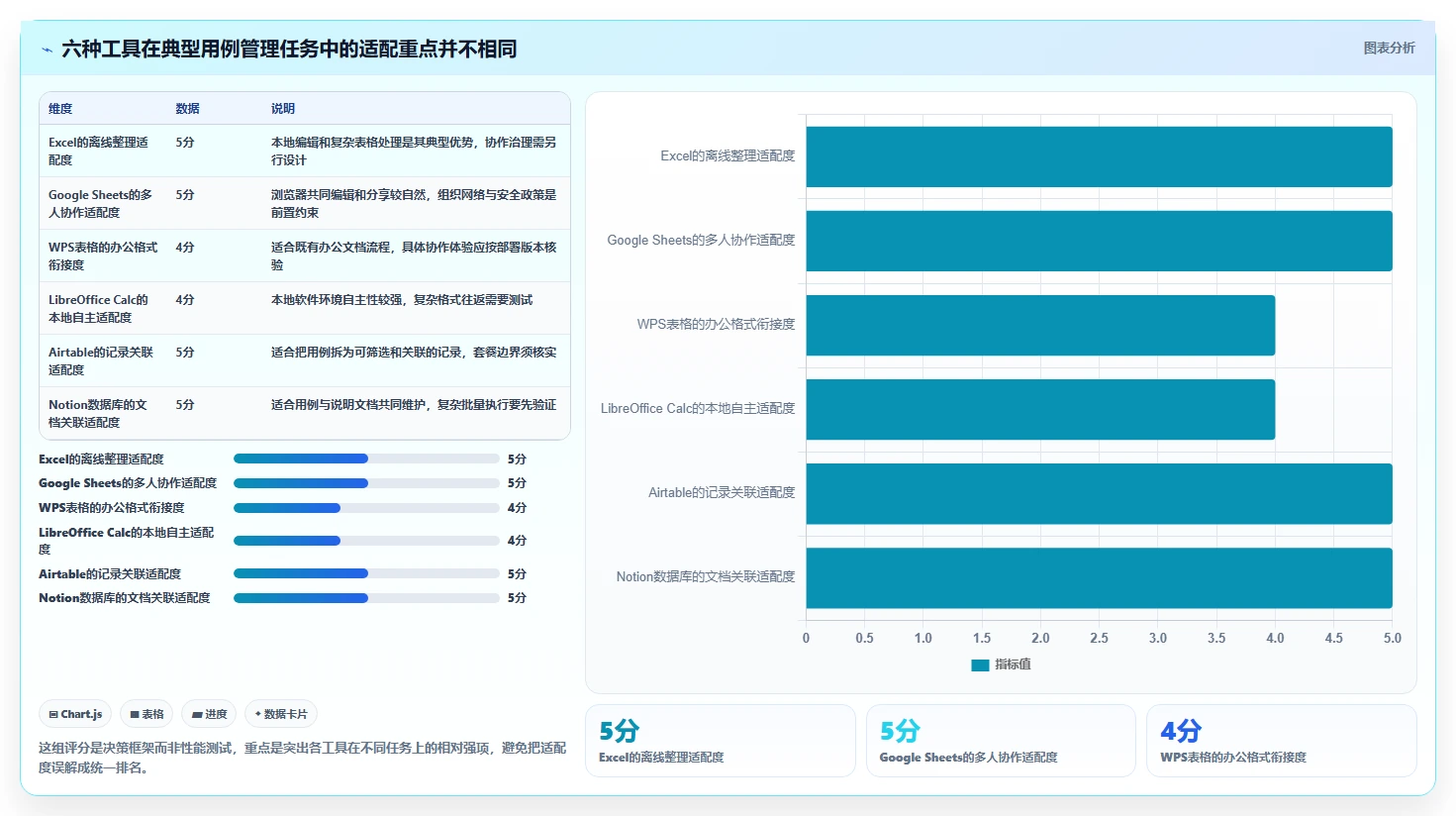
Task: Click the footnote beginning 这组评分是决策框架
Action: click(x=303, y=758)
